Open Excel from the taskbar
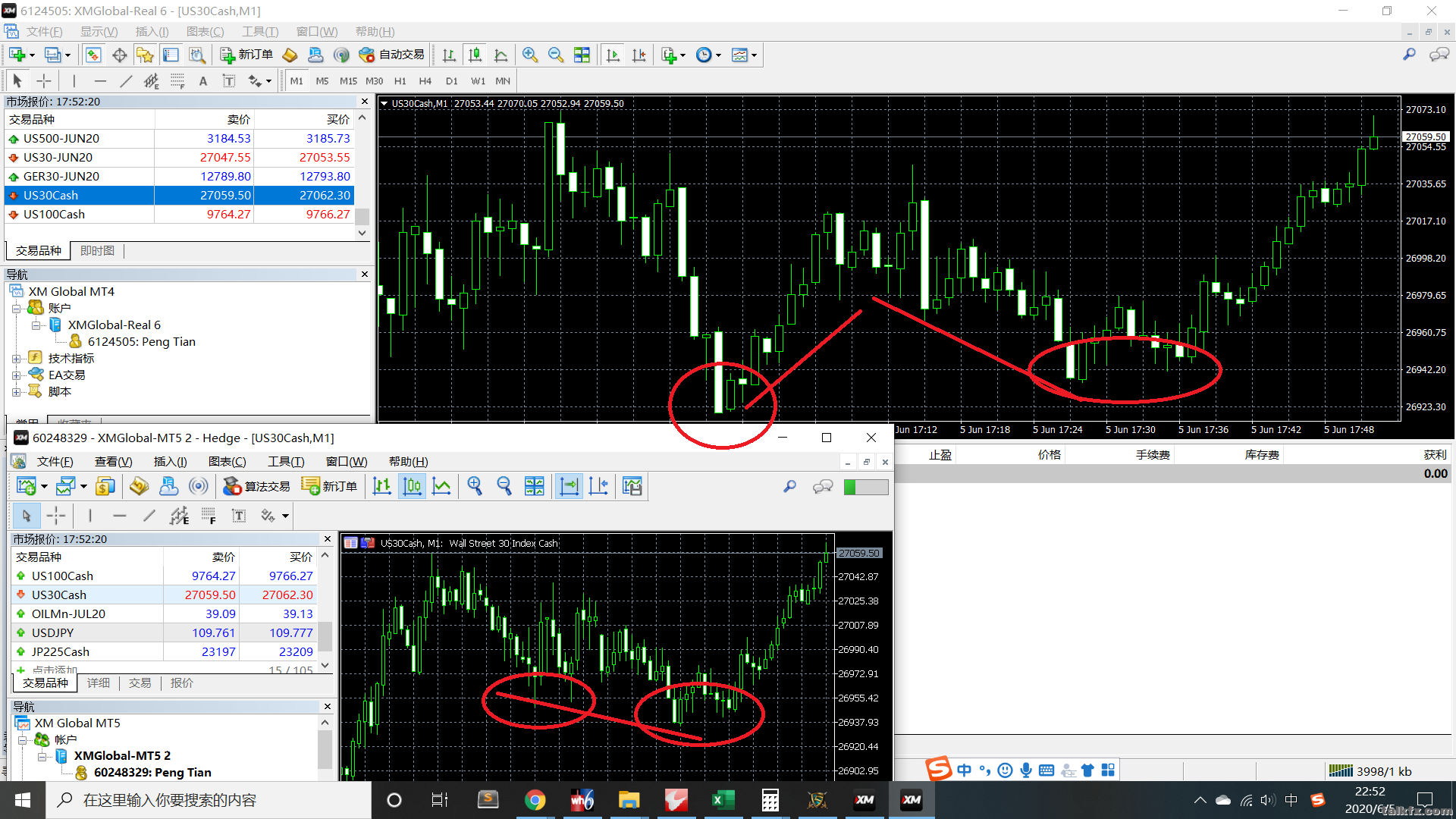The width and height of the screenshot is (1456, 819). coord(723,800)
